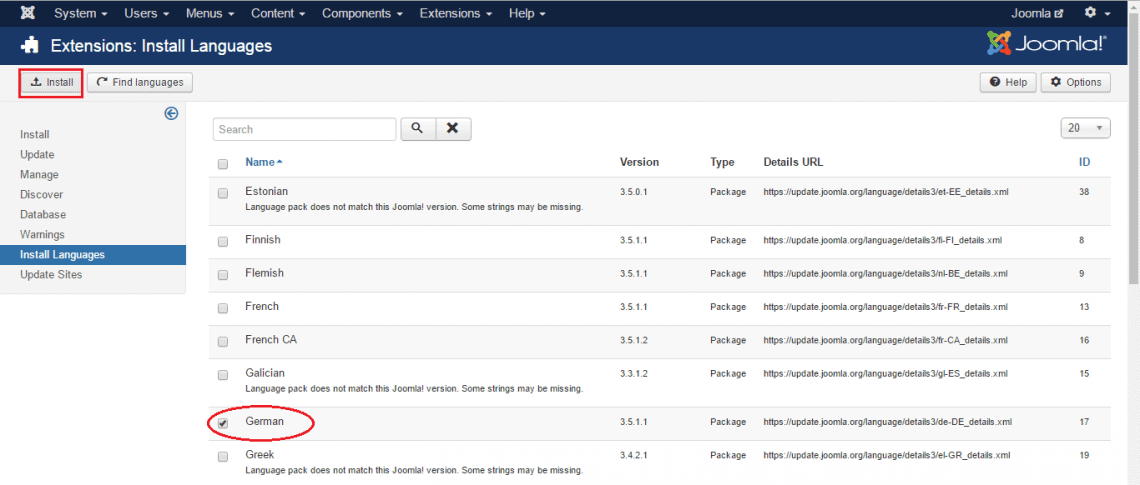This screenshot has width=1140, height=485.
Task: Check the Estonian language checkbox
Action: [x=223, y=193]
